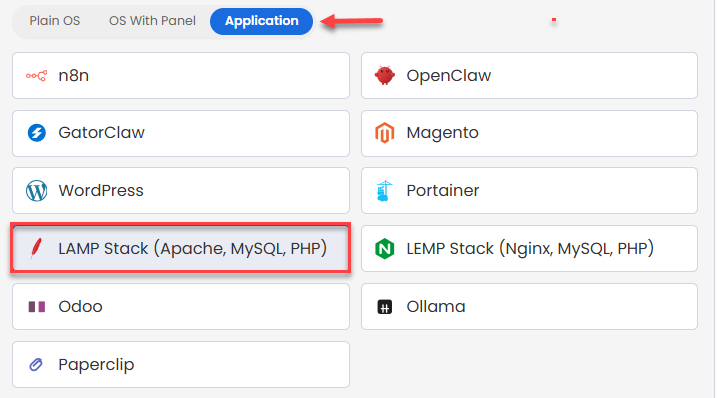Click the Odoo purple blocks icon
The width and height of the screenshot is (717, 398).
[x=37, y=307]
